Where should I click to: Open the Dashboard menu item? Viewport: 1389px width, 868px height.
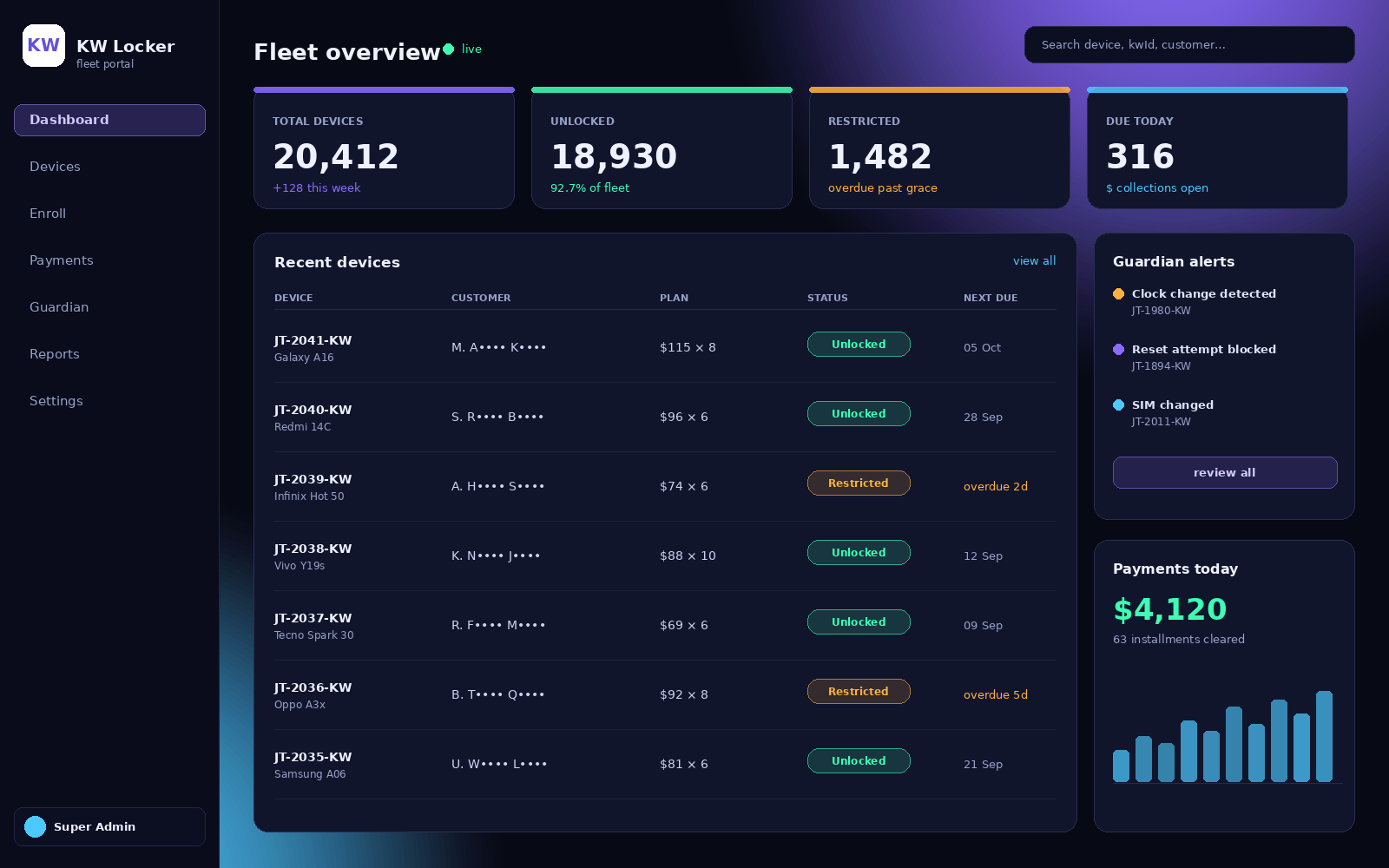point(109,120)
